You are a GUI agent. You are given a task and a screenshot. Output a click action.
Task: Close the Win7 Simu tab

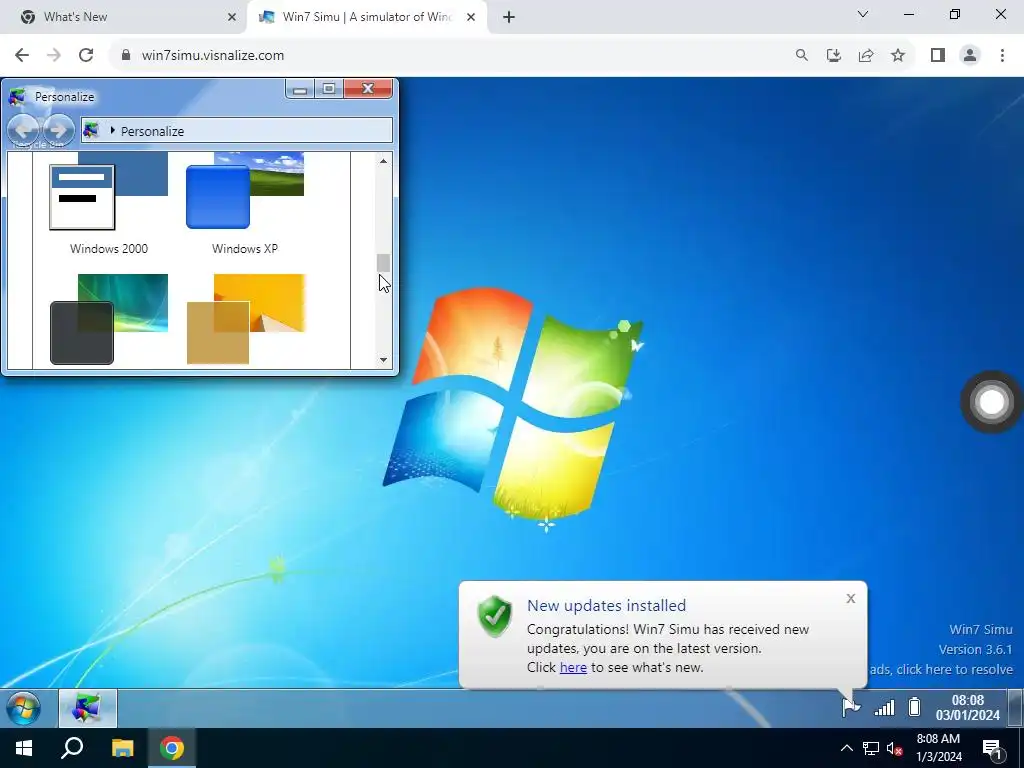[471, 17]
